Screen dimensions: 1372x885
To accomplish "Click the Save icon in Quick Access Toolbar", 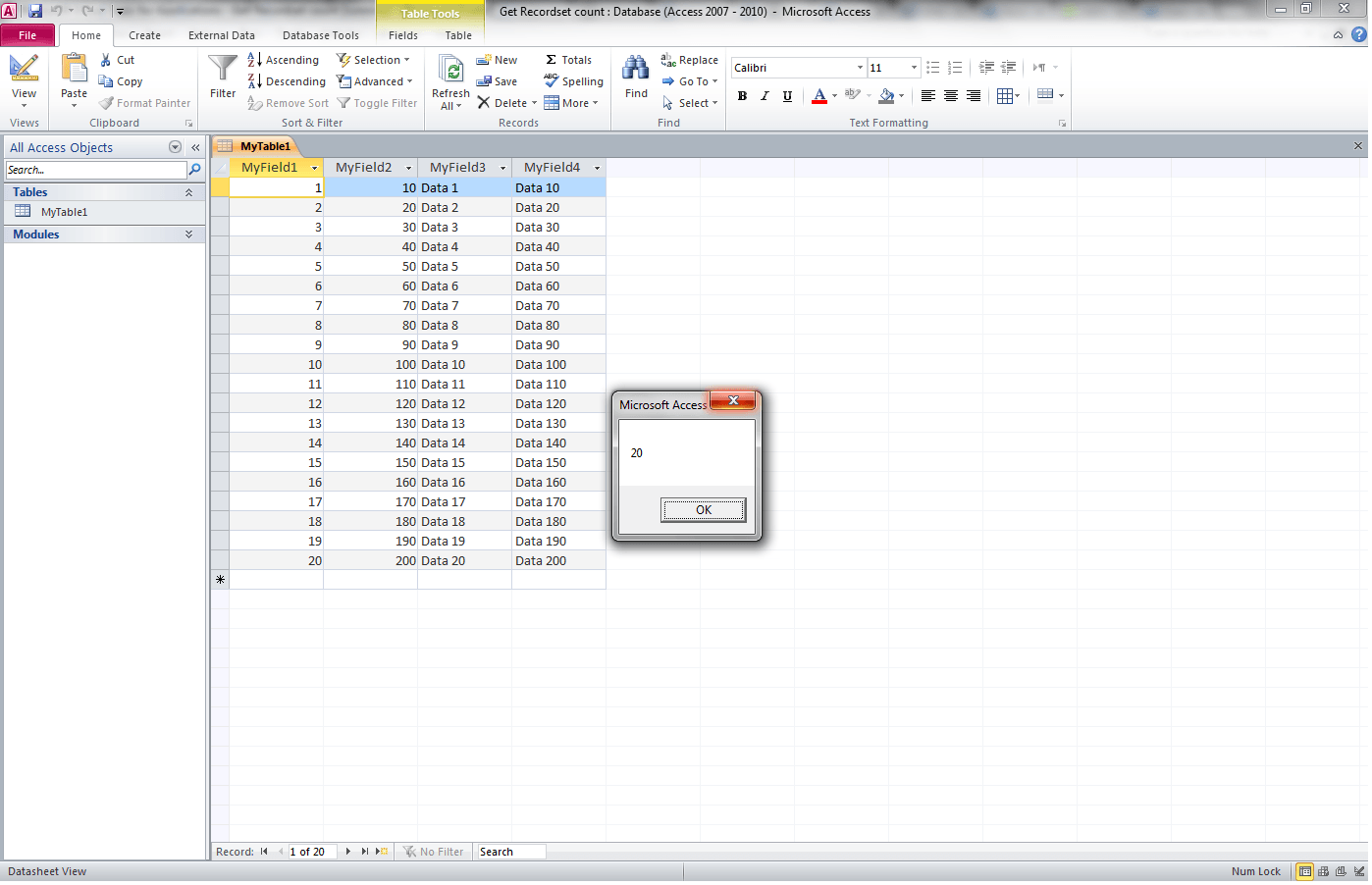I will [36, 9].
